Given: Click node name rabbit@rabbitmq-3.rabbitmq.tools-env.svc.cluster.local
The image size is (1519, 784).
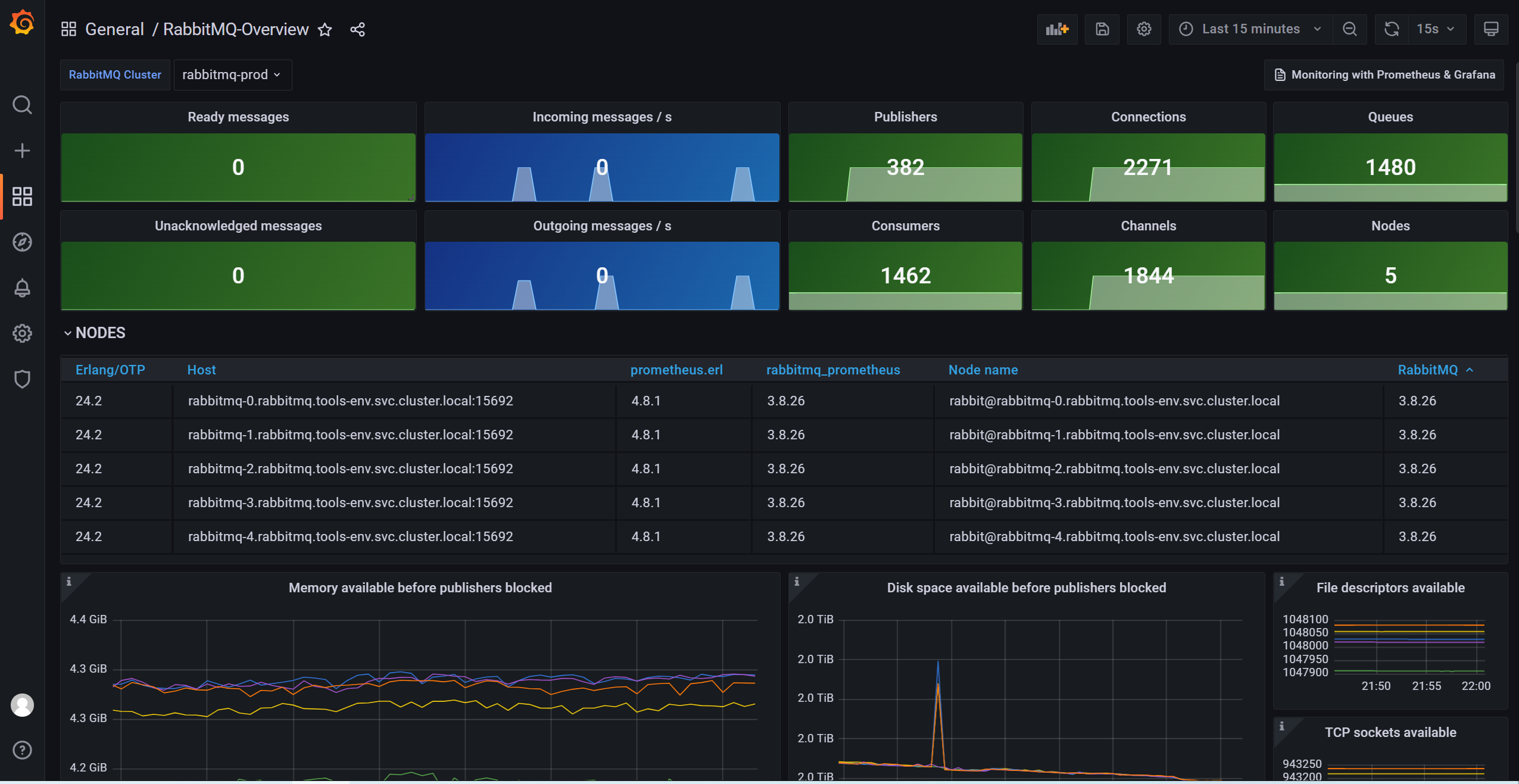Looking at the screenshot, I should [1114, 502].
